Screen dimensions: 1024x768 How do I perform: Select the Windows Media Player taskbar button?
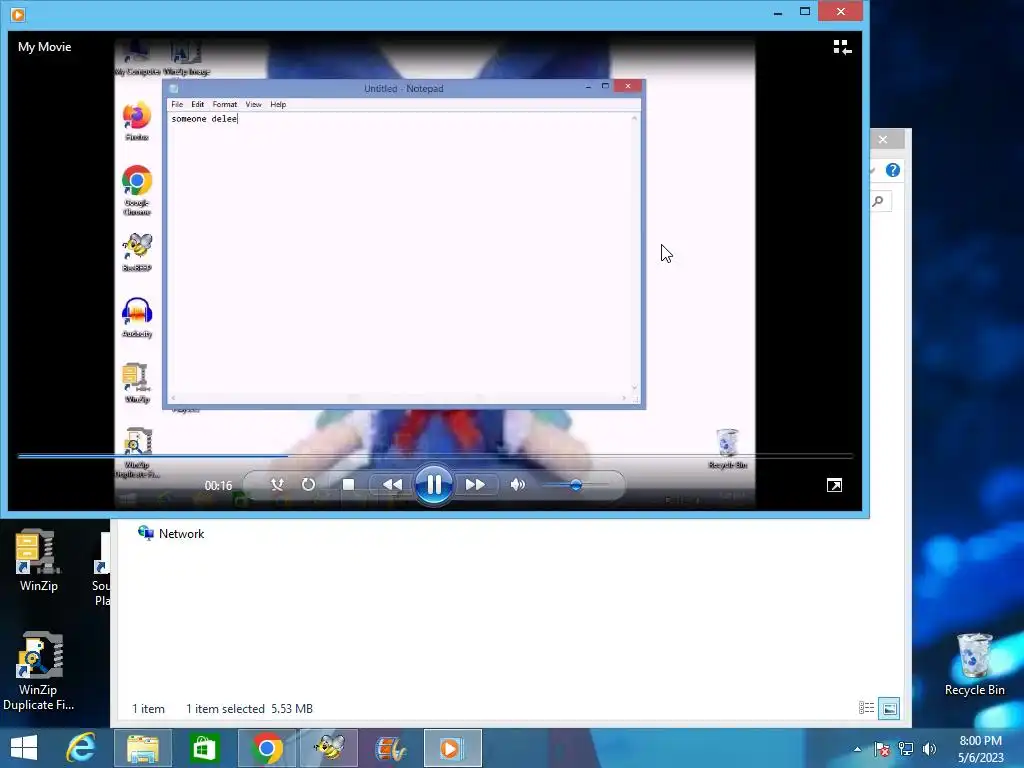point(453,748)
